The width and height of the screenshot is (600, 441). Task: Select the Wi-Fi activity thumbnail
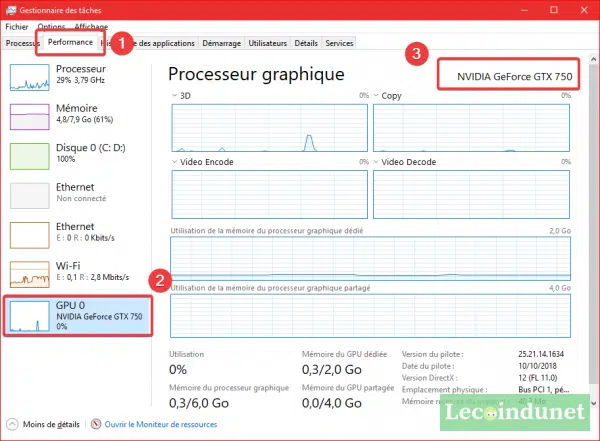click(29, 273)
